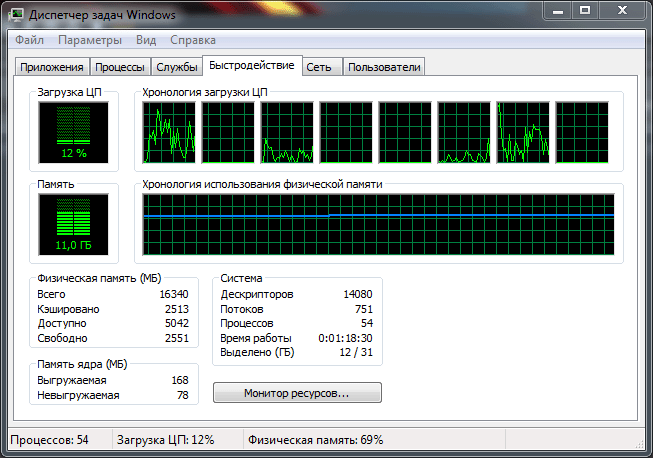The width and height of the screenshot is (653, 458).
Task: Click status bar text Физическая память: 69%
Action: coord(316,440)
